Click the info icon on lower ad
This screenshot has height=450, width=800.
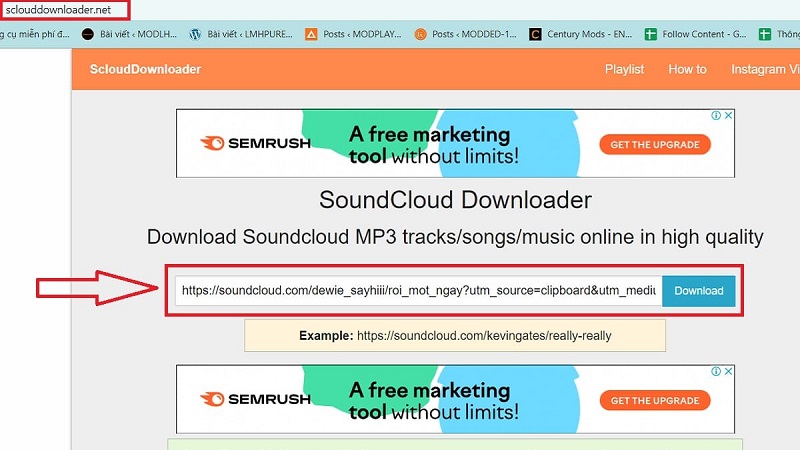click(x=716, y=371)
